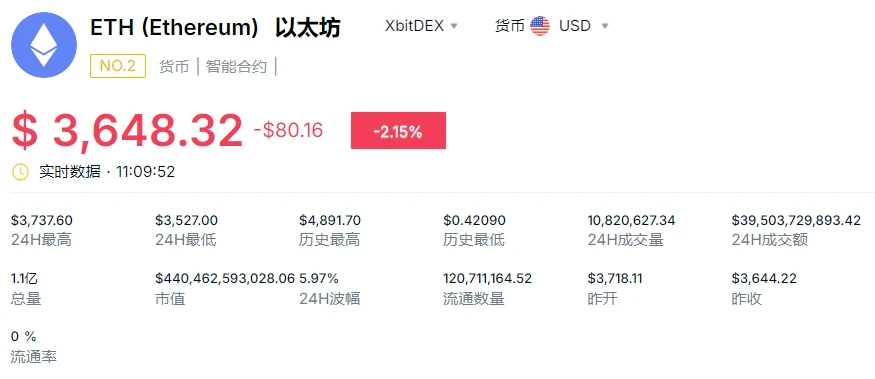Click the $3,648.32 current price
The width and height of the screenshot is (875, 379).
click(127, 131)
